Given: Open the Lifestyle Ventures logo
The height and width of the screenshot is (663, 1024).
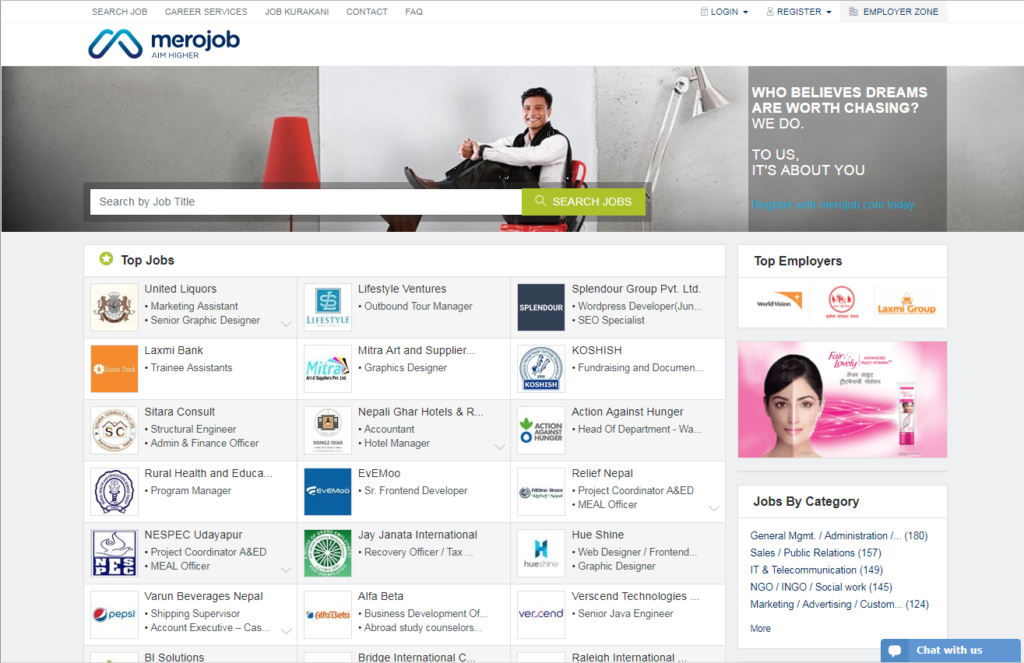Looking at the screenshot, I should pos(328,307).
